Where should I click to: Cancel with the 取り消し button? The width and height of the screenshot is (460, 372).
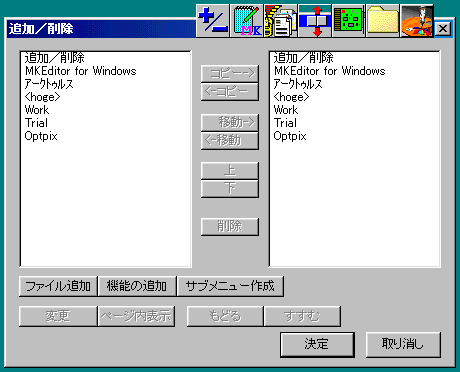click(403, 344)
